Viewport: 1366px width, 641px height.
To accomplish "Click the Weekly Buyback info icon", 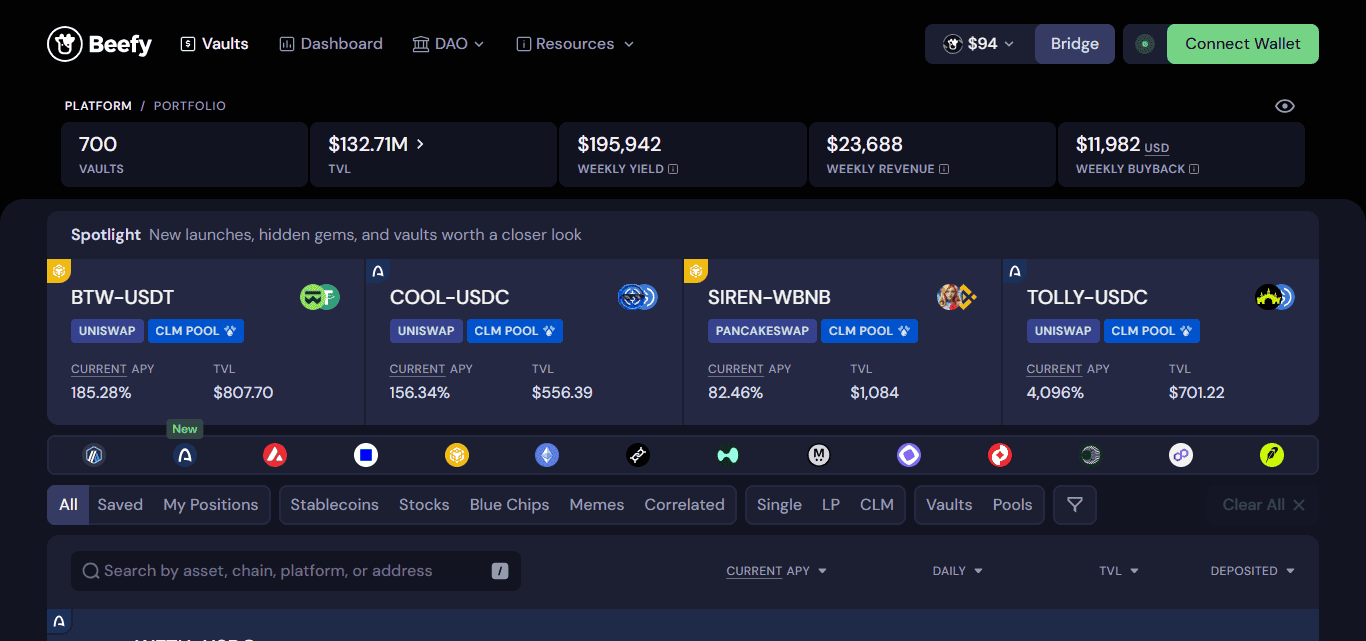I will pos(1194,169).
